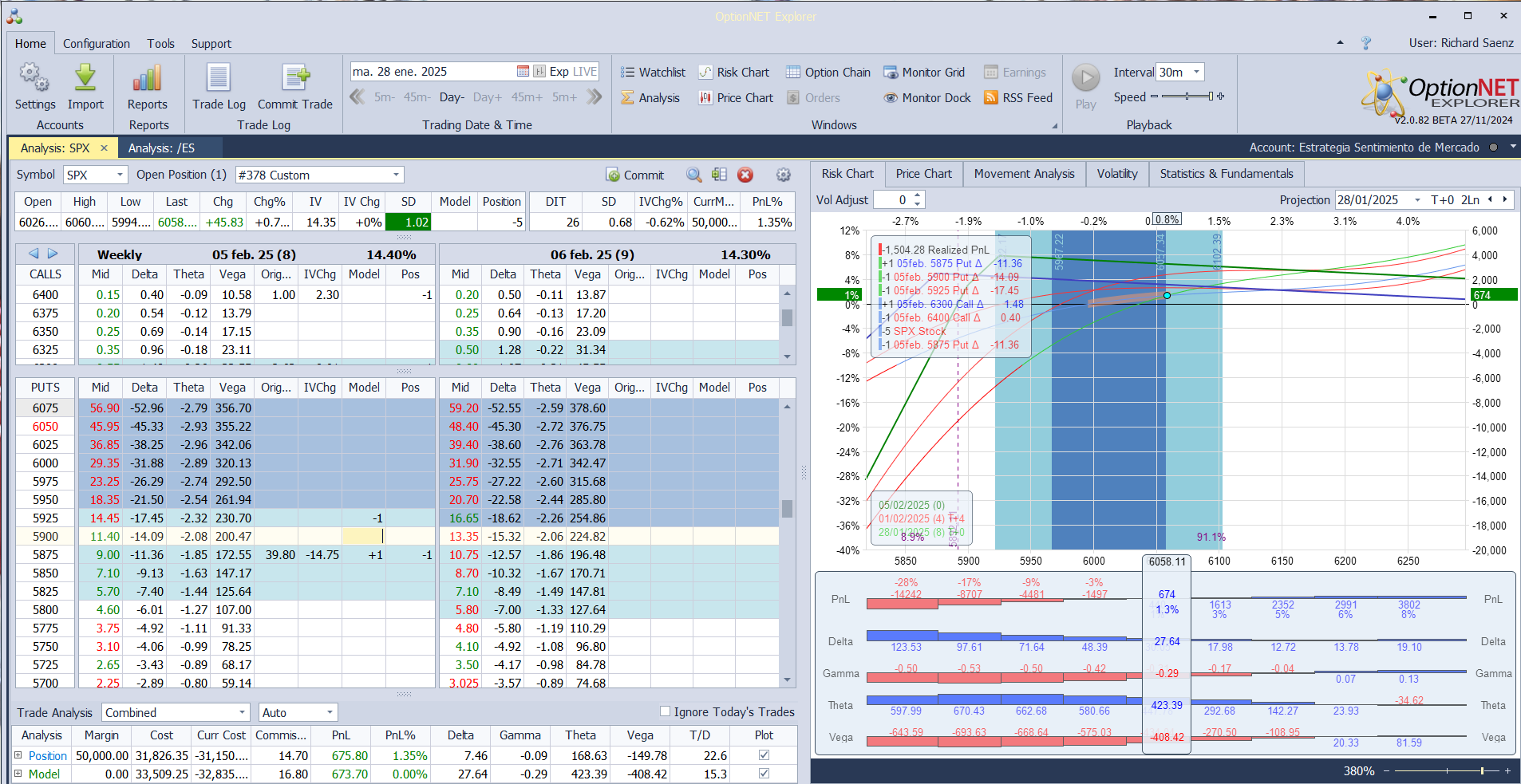Screen dimensions: 1521x784
Task: Open Risk Chart from the Windows ribbon group
Action: pyautogui.click(x=734, y=72)
